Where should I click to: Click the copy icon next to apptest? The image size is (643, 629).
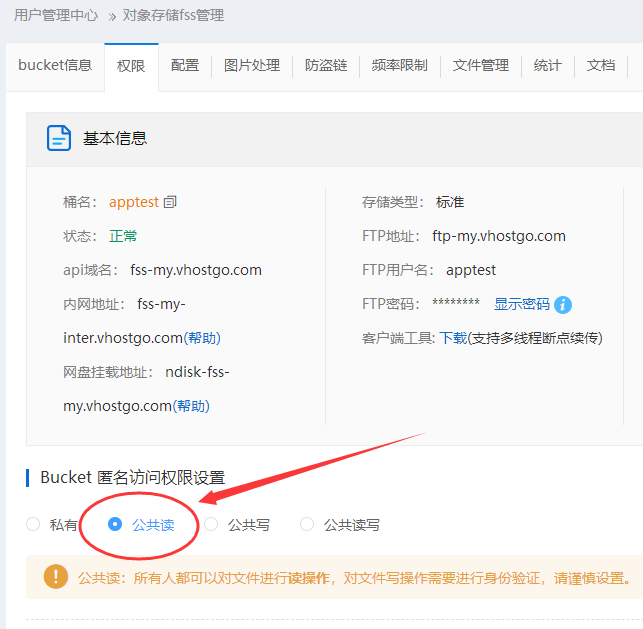pyautogui.click(x=170, y=202)
